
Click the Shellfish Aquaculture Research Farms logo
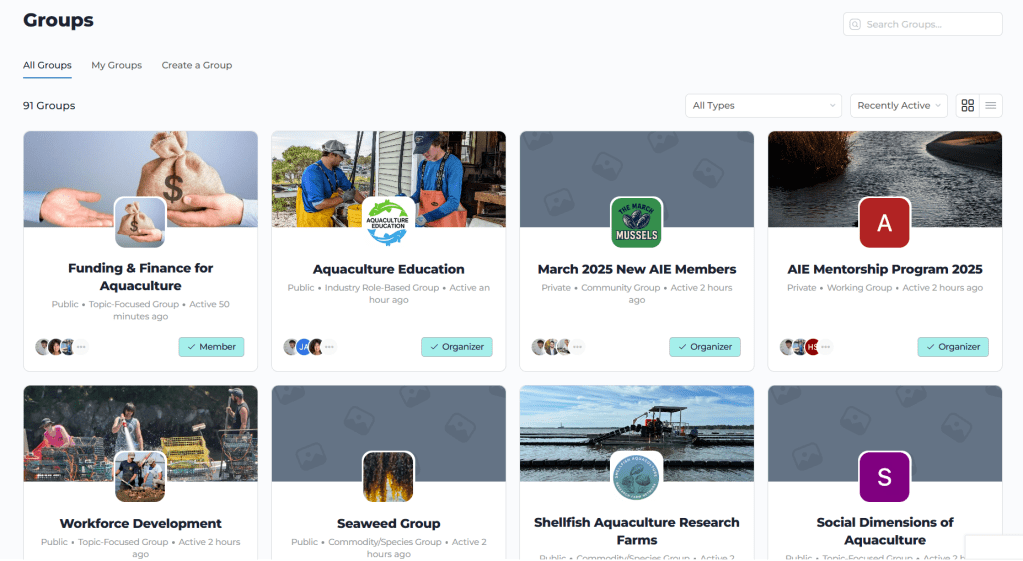(x=636, y=476)
